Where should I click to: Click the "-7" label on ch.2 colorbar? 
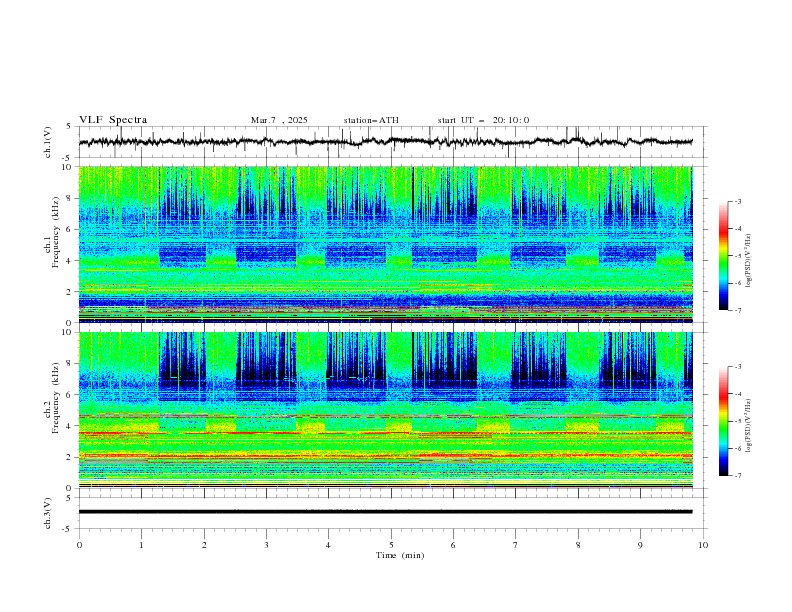(737, 476)
